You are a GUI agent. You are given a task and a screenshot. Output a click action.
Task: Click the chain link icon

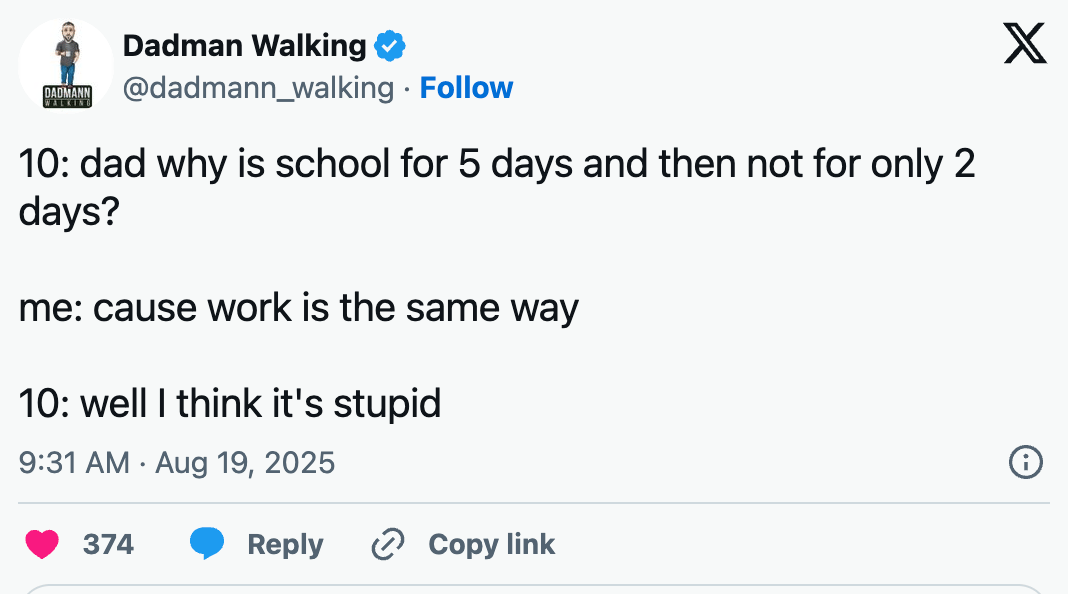point(386,544)
